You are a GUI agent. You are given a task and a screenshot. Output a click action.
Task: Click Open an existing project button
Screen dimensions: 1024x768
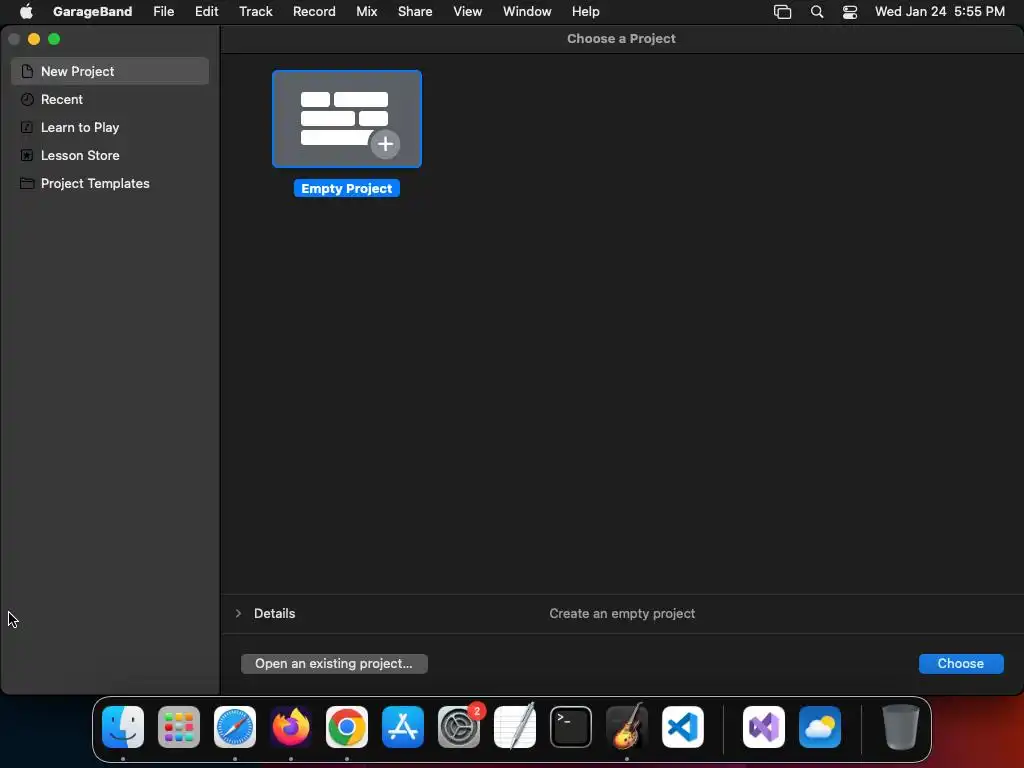point(334,664)
